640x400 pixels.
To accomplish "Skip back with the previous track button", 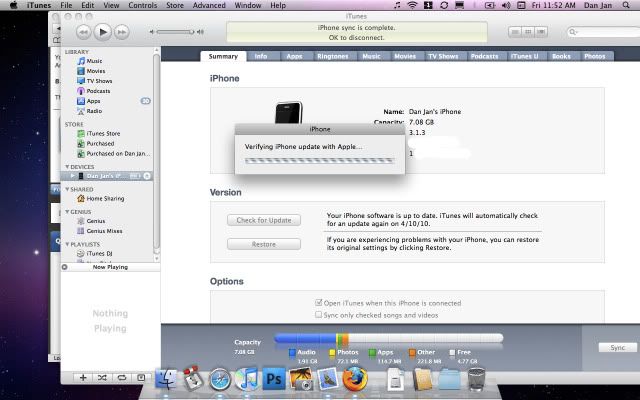I will tap(83, 32).
